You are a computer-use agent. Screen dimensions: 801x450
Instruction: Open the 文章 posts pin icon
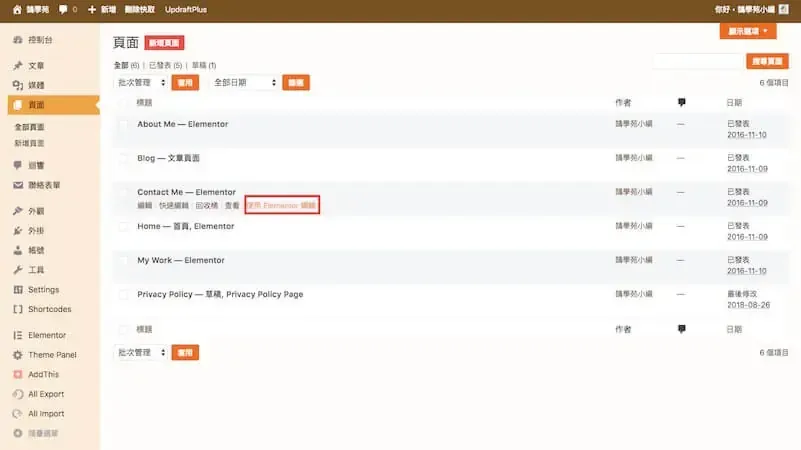(x=18, y=65)
